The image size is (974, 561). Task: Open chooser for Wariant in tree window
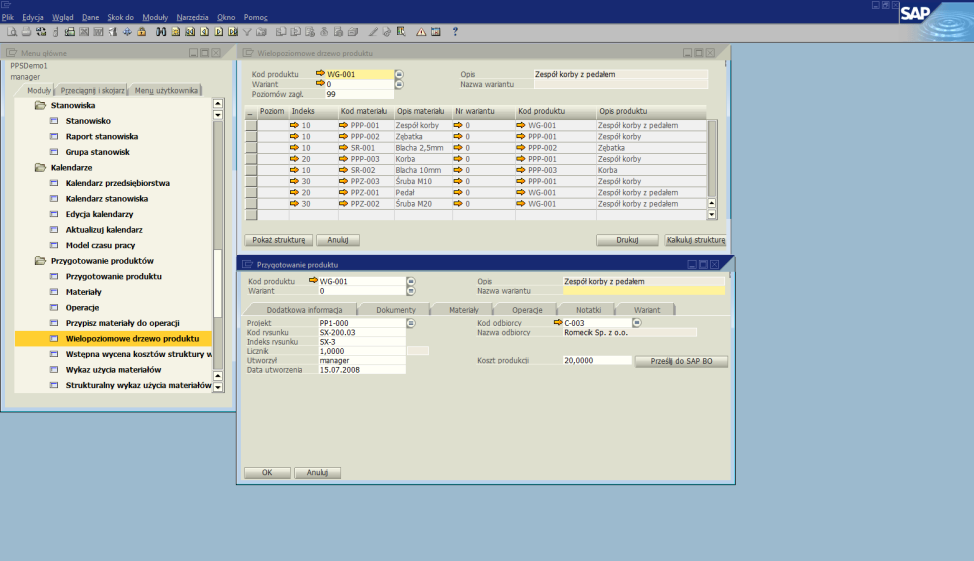[x=399, y=84]
